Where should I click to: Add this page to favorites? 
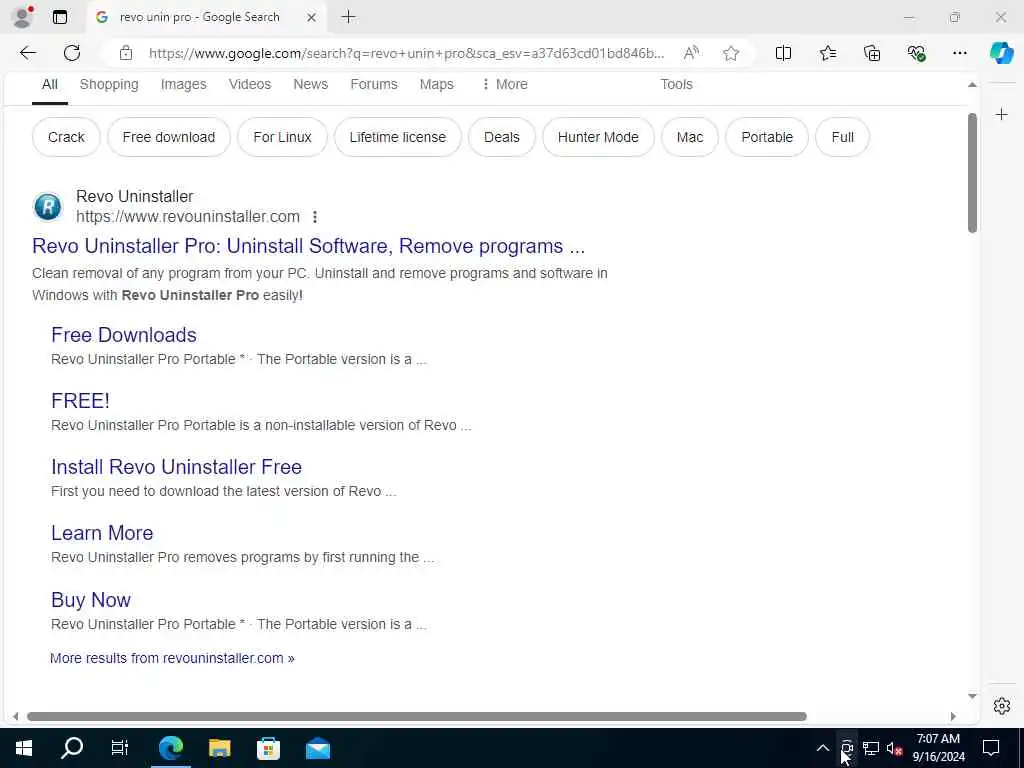tap(731, 53)
